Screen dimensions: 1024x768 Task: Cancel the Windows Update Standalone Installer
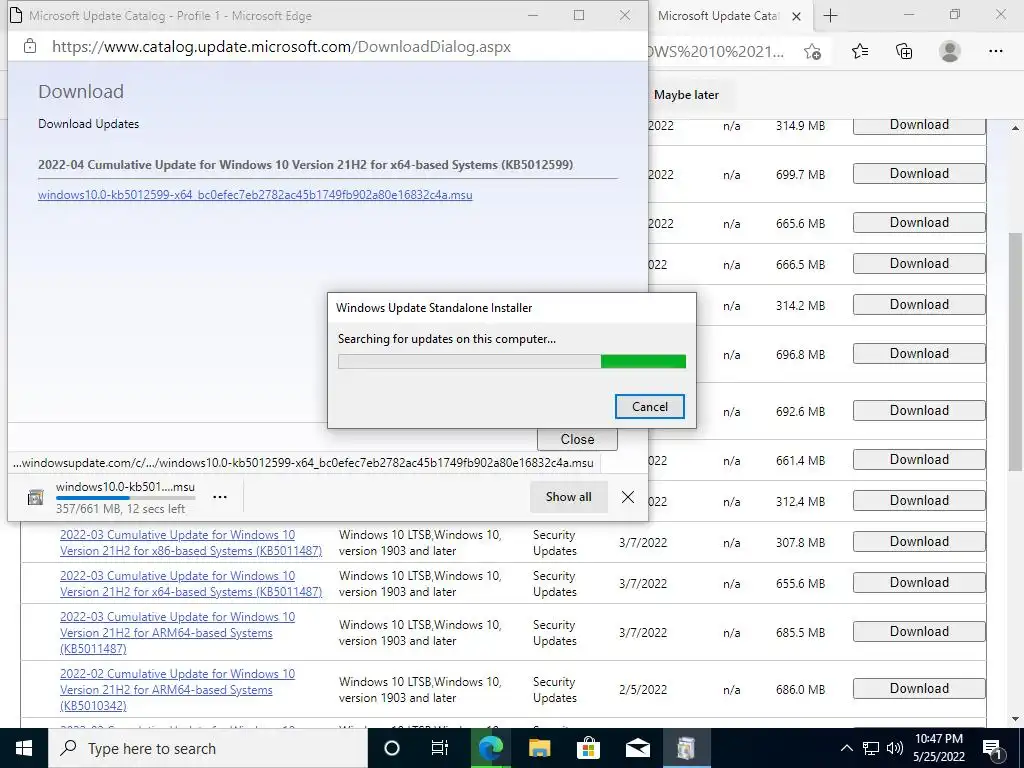(x=650, y=406)
